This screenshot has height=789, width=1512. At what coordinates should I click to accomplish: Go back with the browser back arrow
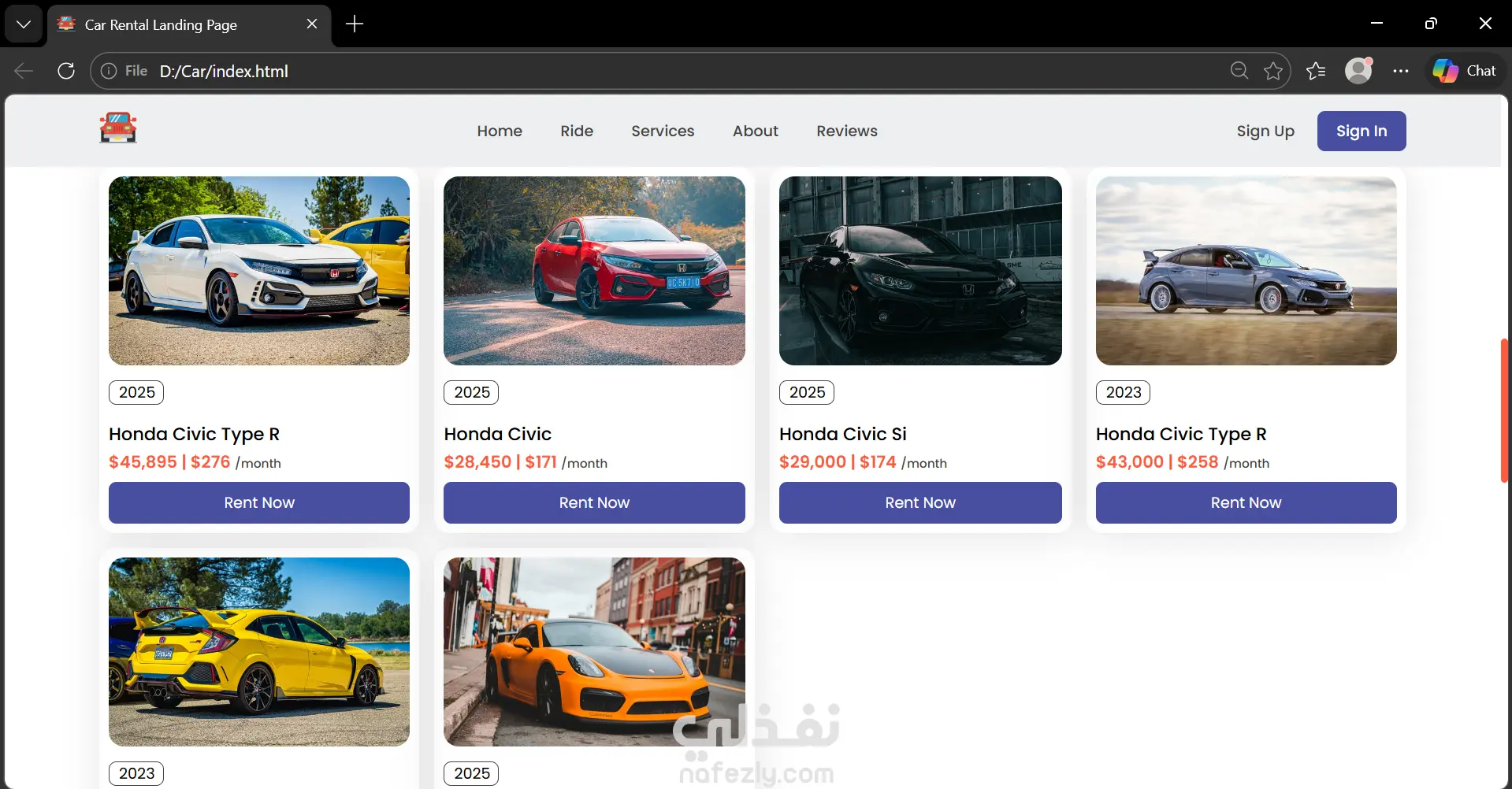point(24,71)
